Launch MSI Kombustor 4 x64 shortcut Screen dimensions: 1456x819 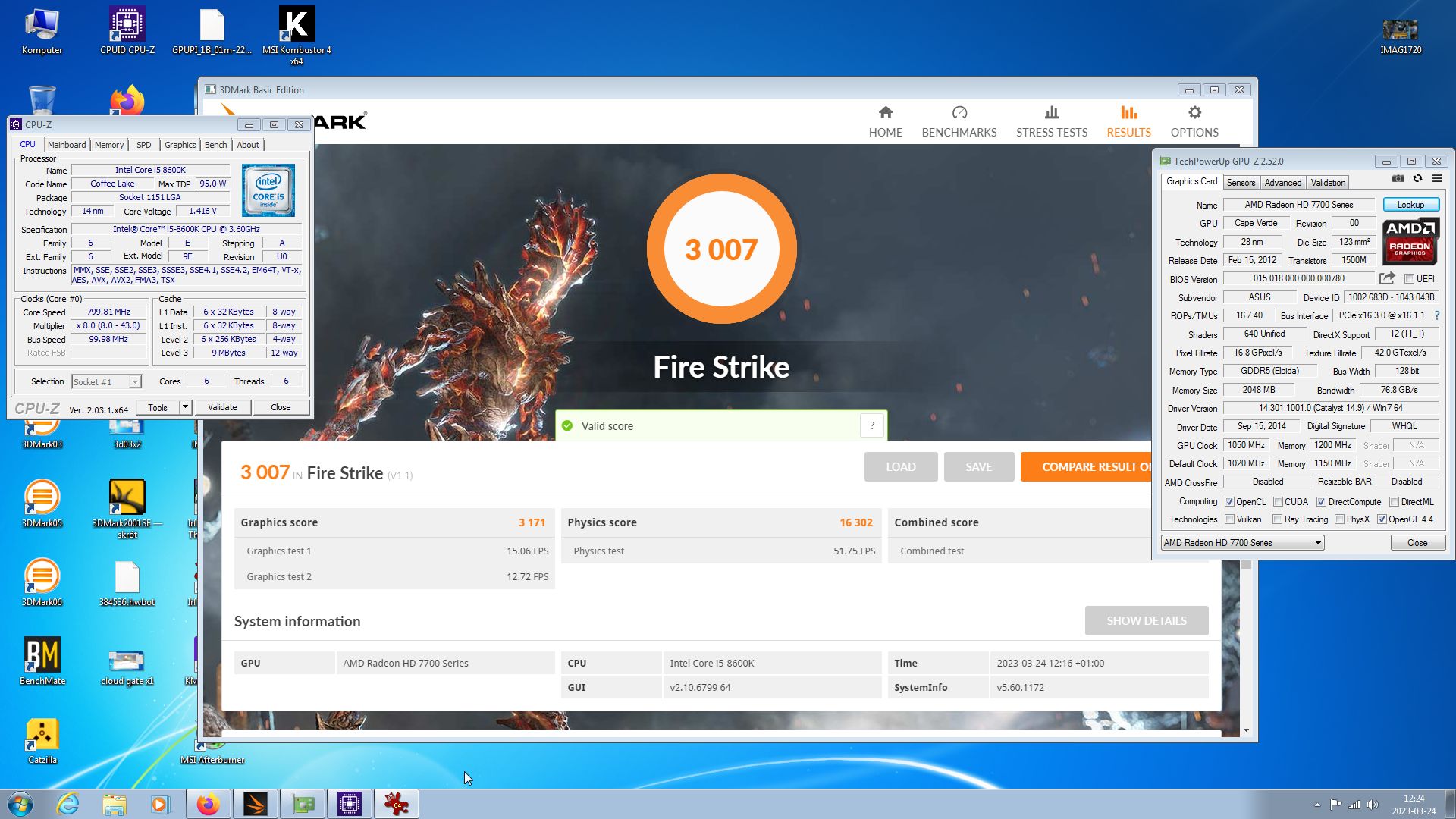coord(297,36)
